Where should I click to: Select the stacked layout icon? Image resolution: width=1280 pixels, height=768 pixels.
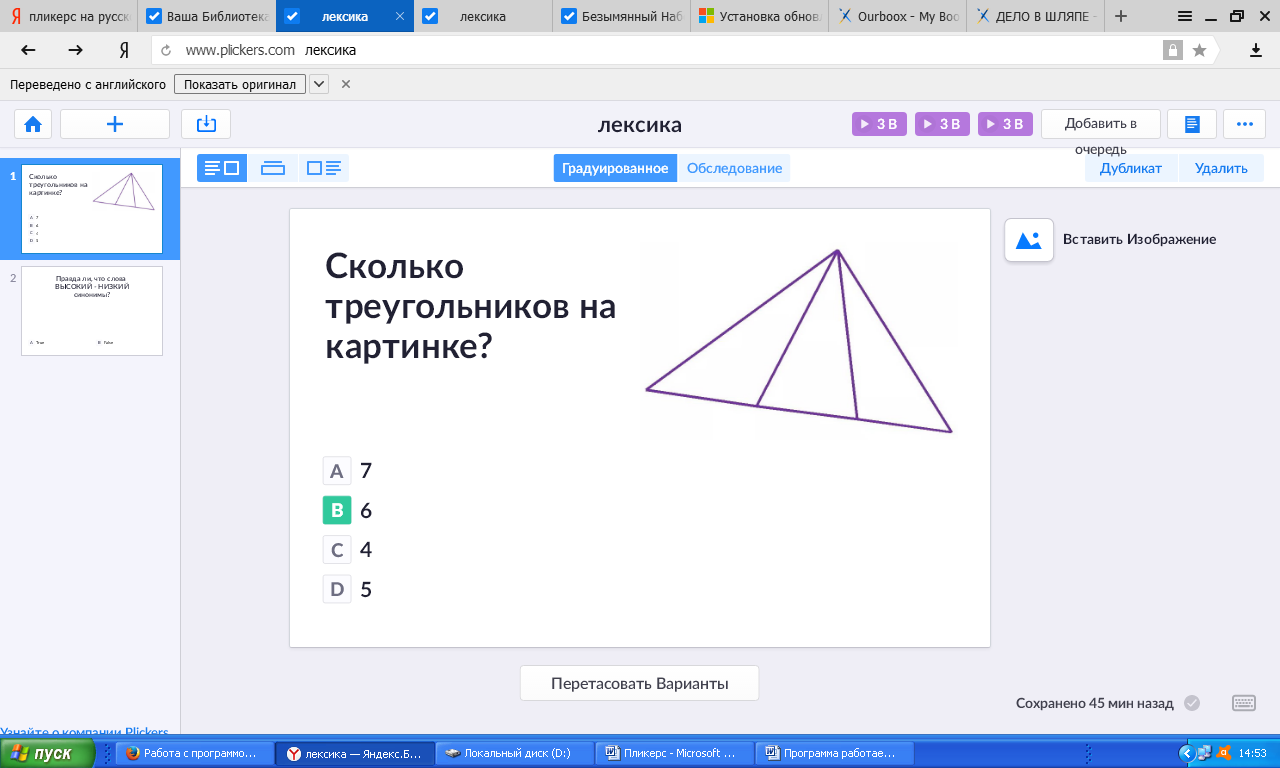pyautogui.click(x=273, y=168)
